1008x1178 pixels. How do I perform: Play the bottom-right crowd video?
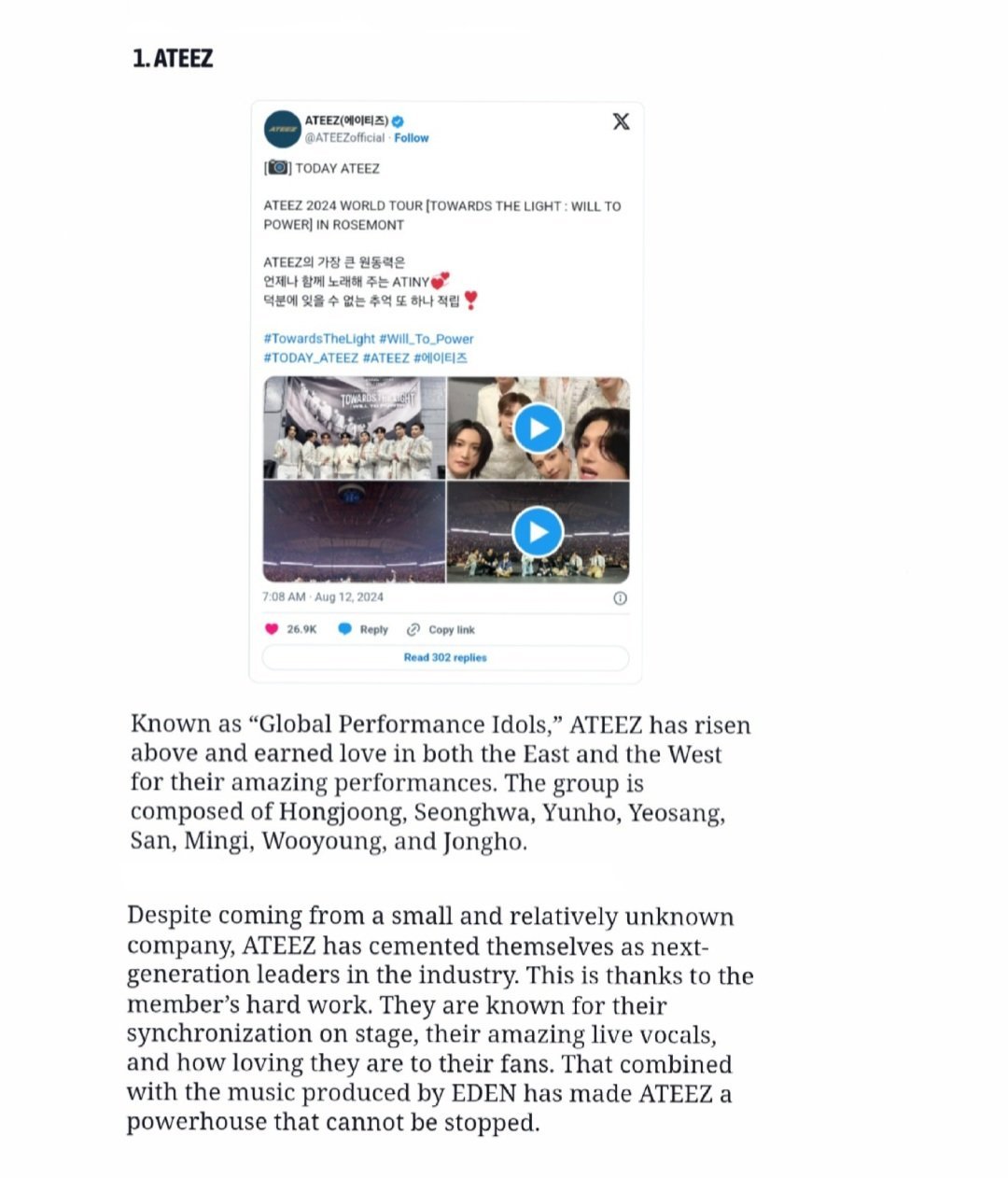point(538,532)
